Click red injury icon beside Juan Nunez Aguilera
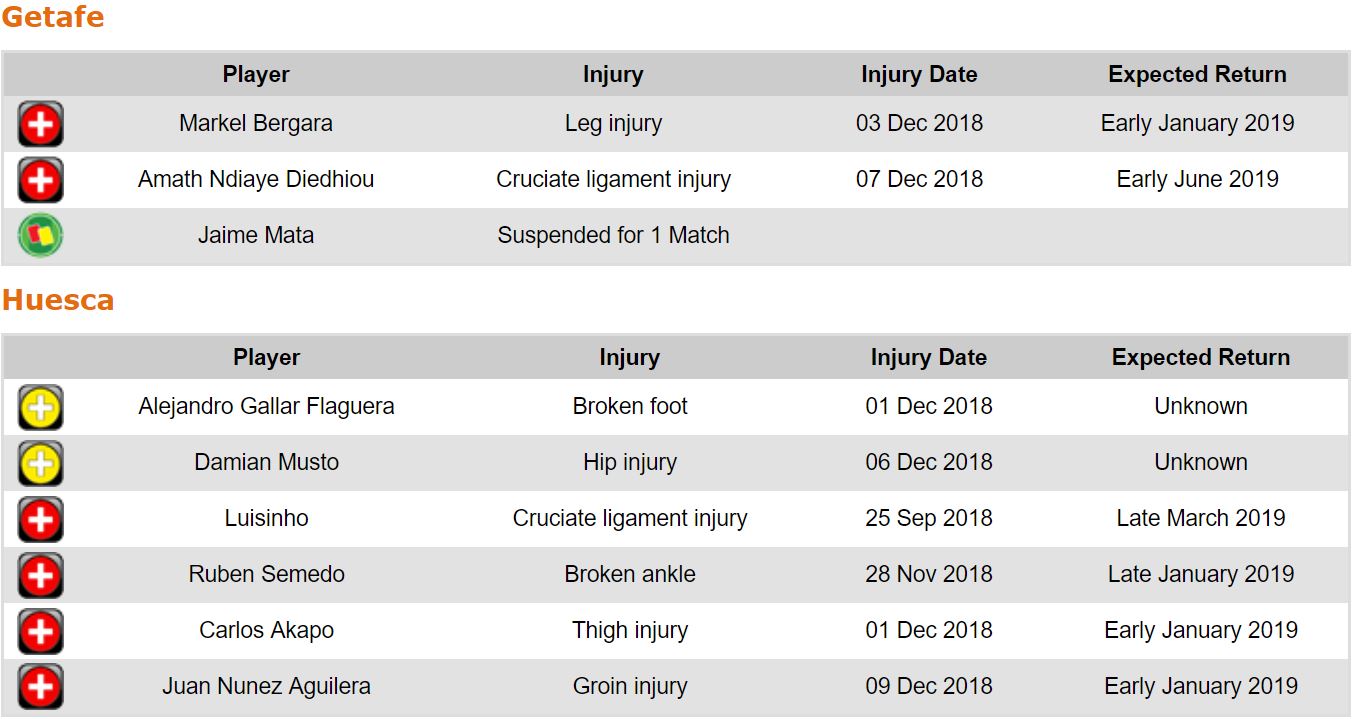Image resolution: width=1352 pixels, height=719 pixels. click(40, 688)
